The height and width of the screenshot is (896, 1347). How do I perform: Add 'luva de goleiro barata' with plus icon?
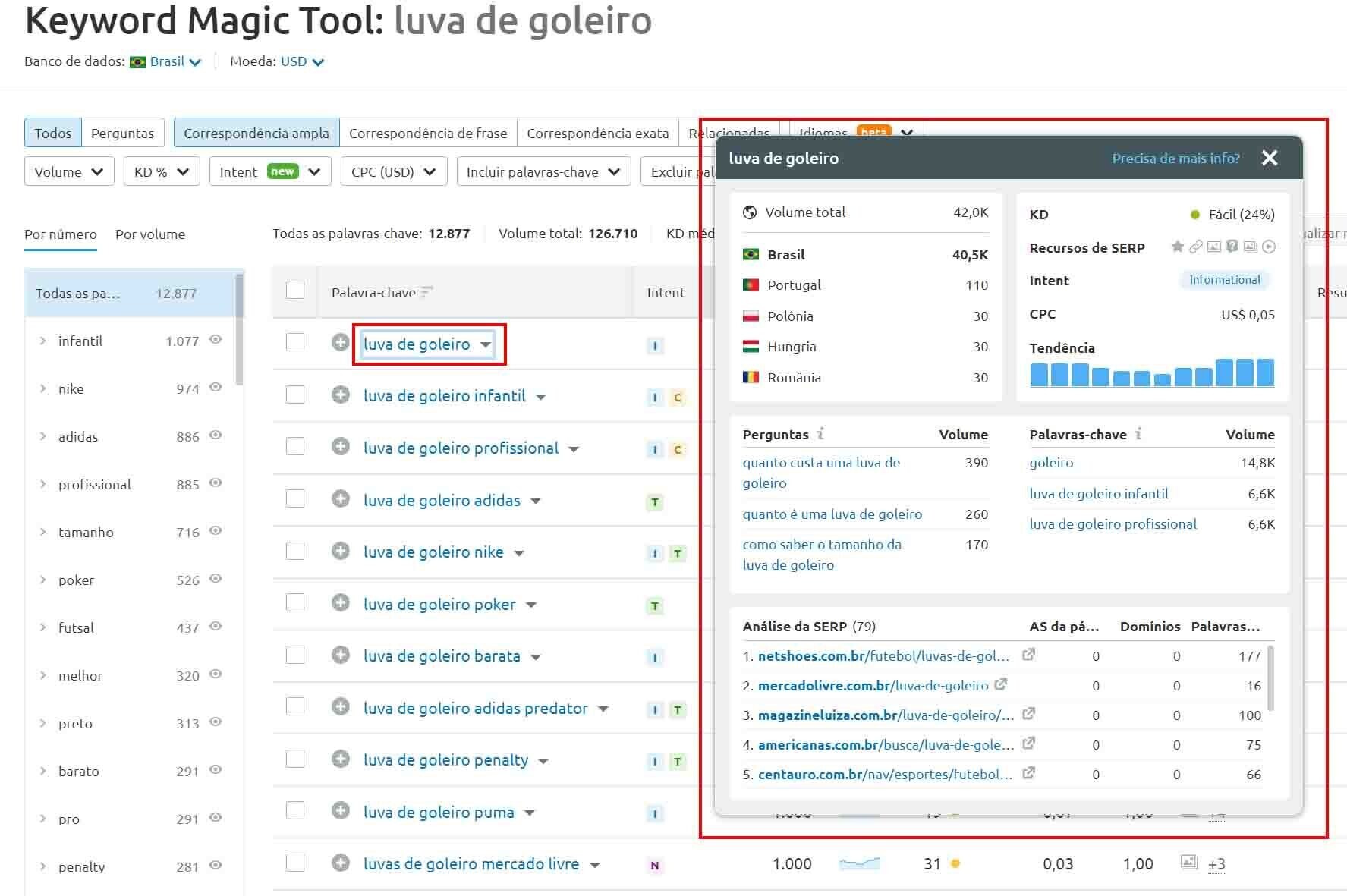click(x=340, y=655)
